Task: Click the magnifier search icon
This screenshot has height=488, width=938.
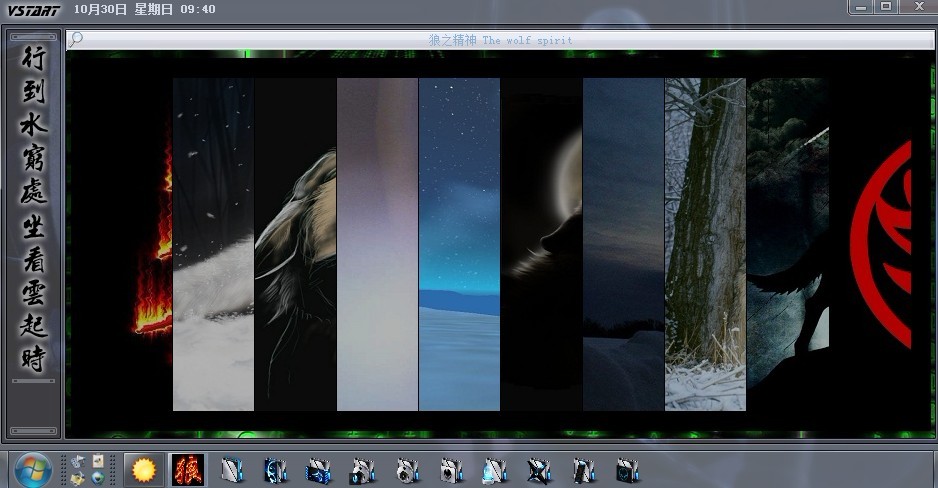Action: tap(76, 40)
